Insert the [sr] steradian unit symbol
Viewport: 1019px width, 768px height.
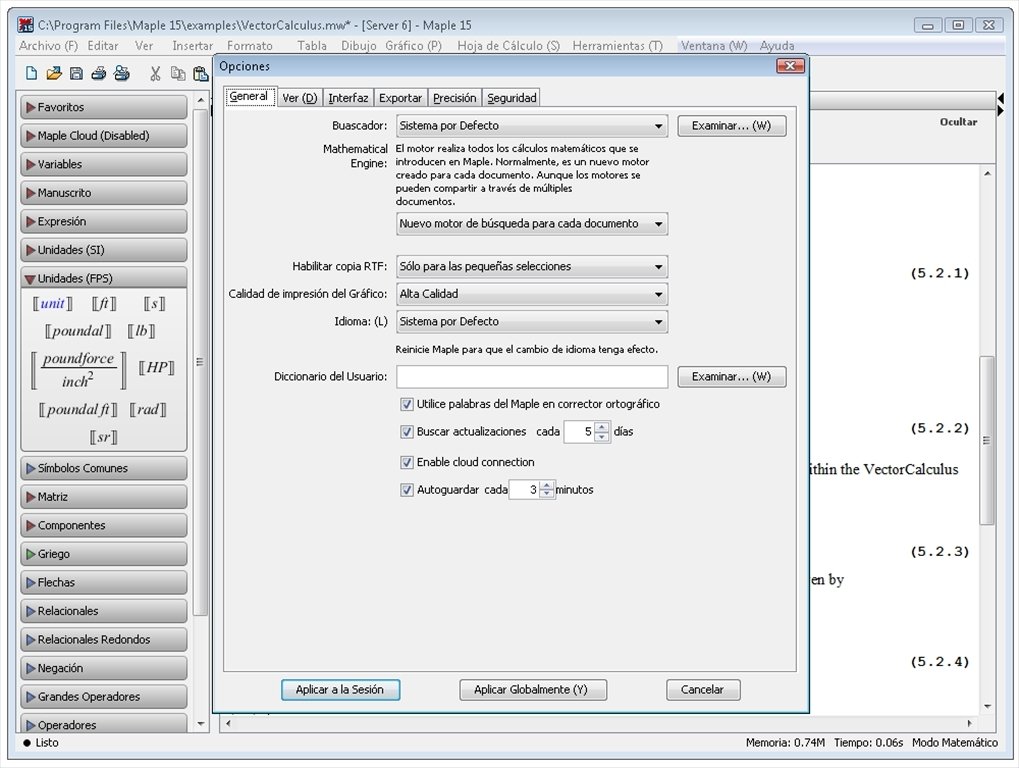coord(103,437)
